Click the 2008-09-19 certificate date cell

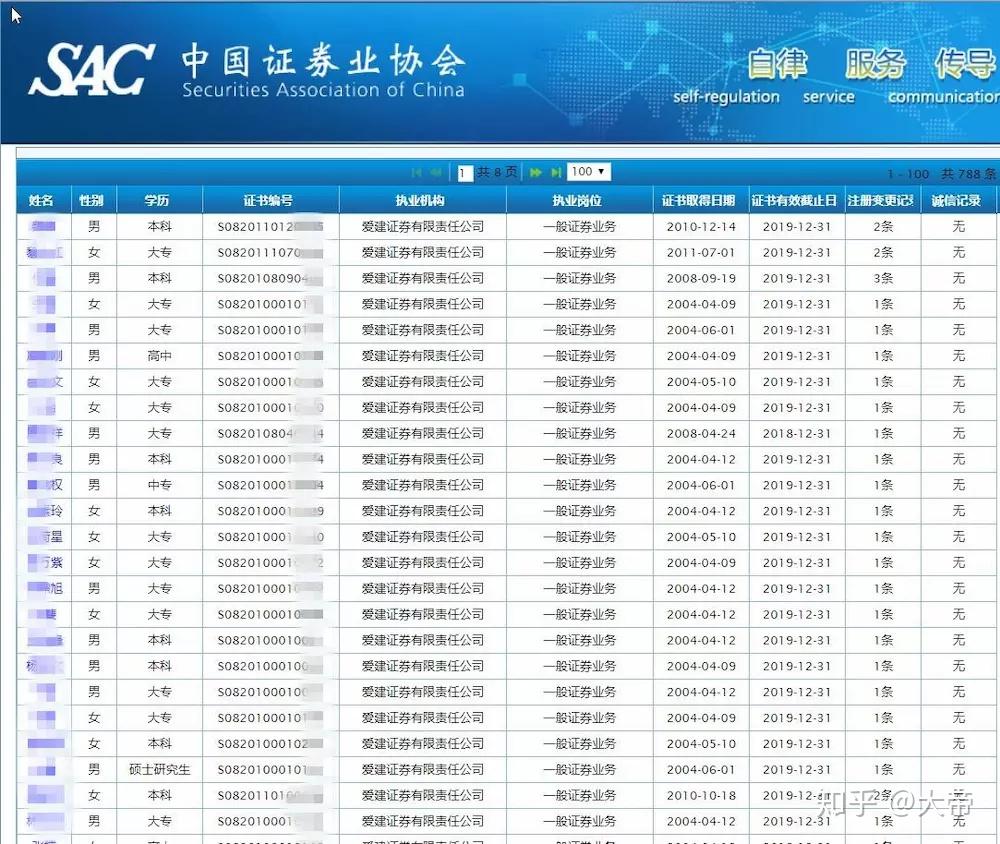pyautogui.click(x=701, y=278)
